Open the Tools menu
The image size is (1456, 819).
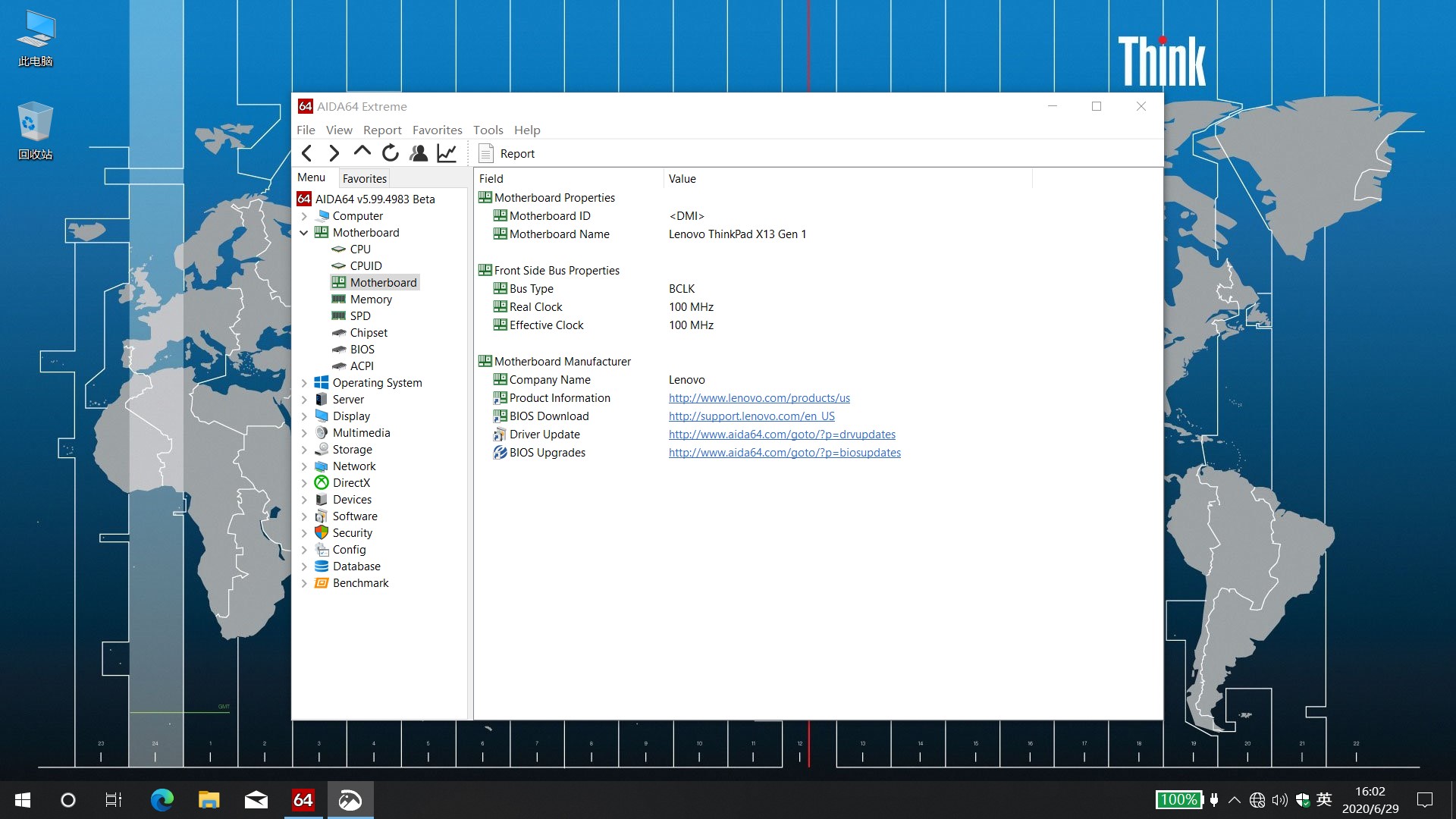pyautogui.click(x=488, y=130)
